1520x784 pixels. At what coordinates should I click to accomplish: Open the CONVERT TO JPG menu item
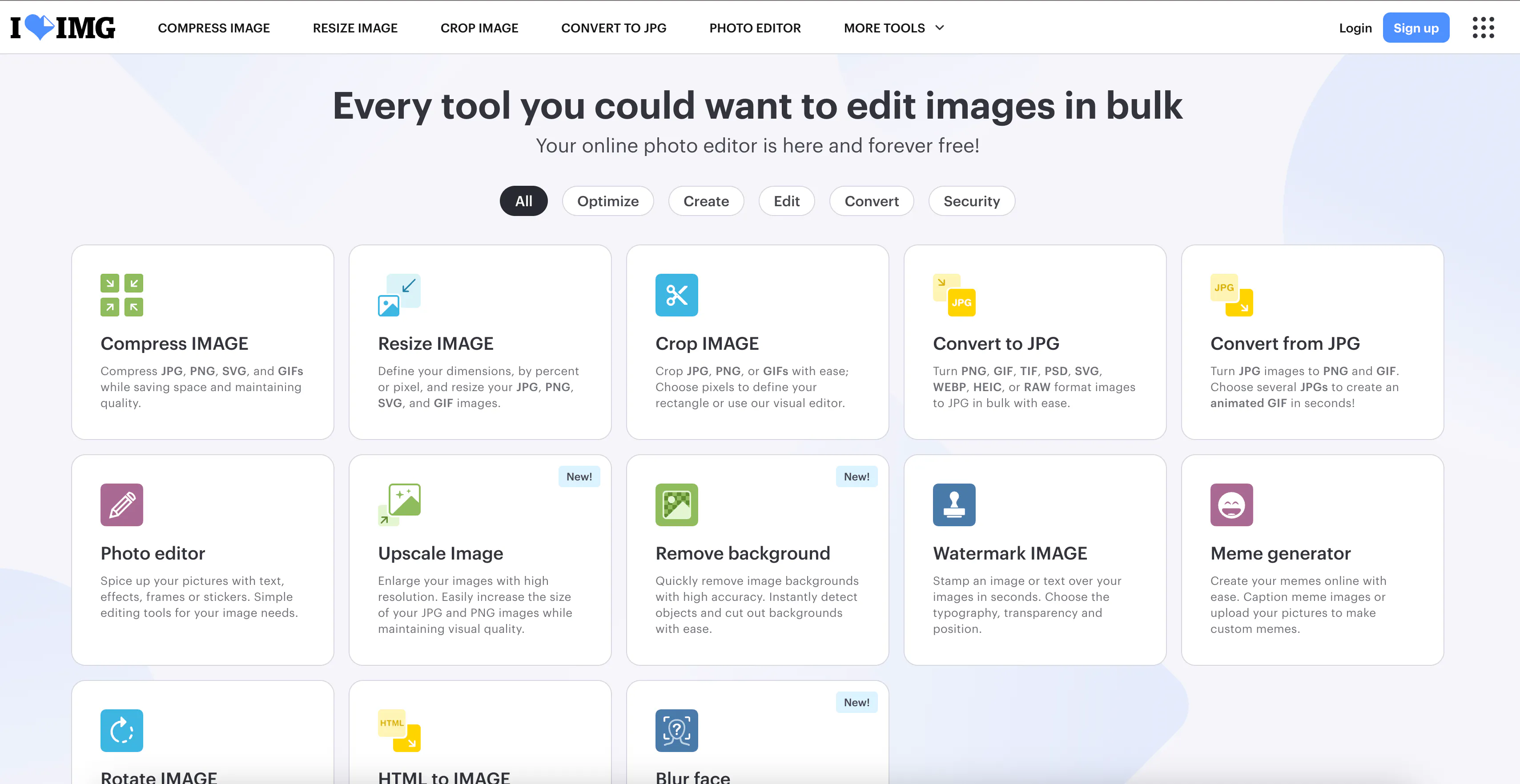point(614,27)
